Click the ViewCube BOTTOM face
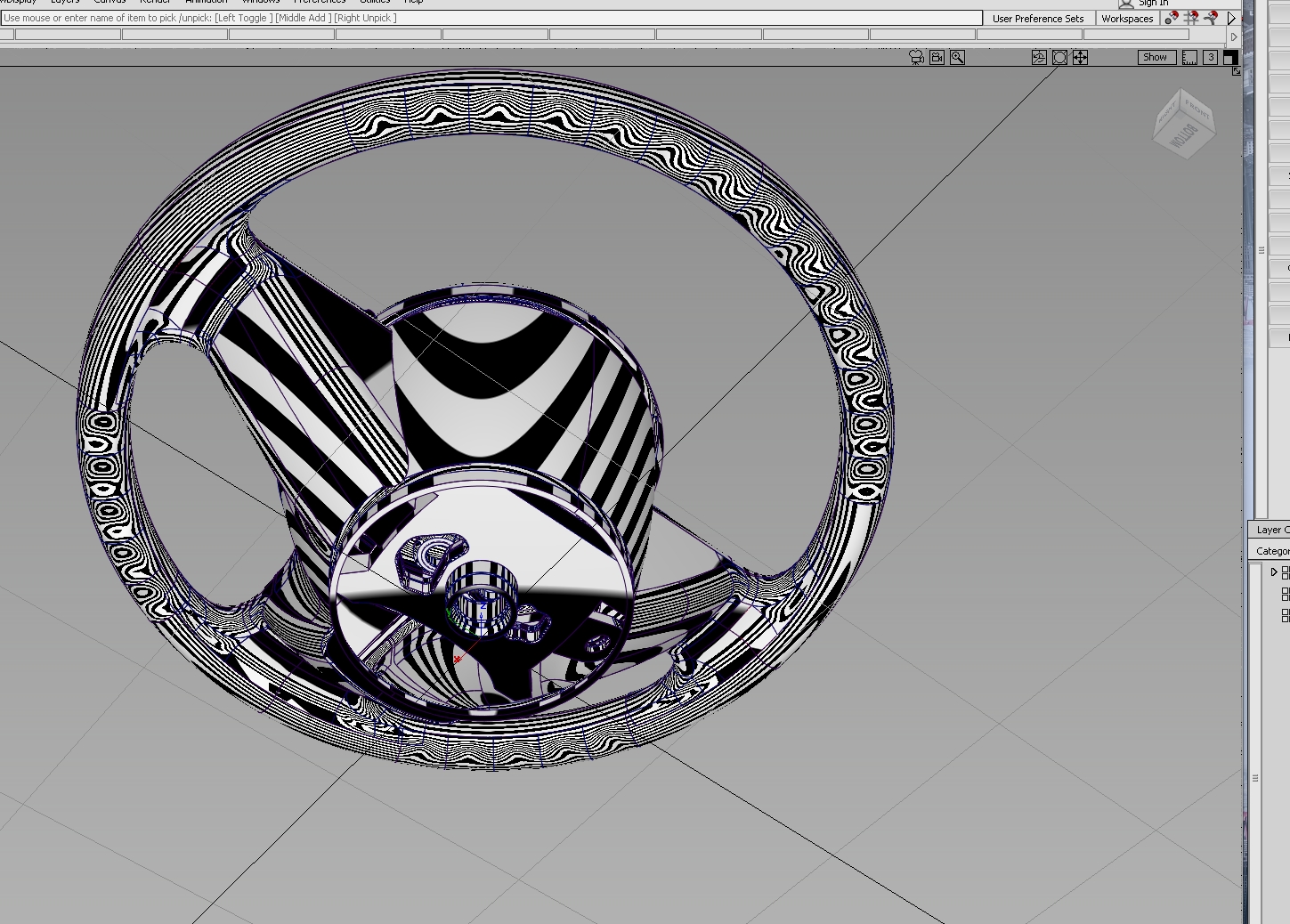The image size is (1290, 924). [1180, 138]
